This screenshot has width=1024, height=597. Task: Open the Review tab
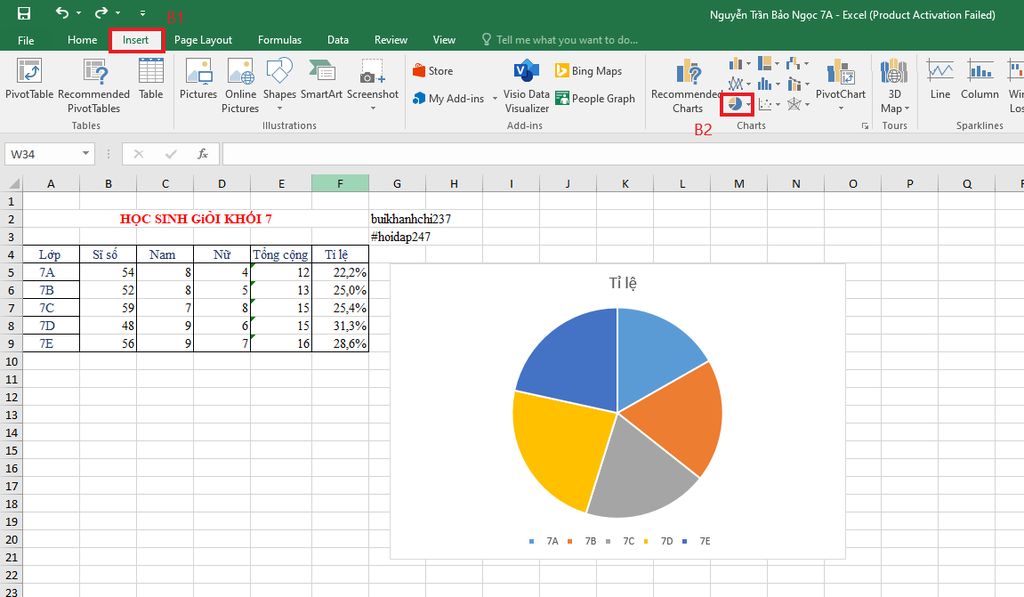pos(391,40)
